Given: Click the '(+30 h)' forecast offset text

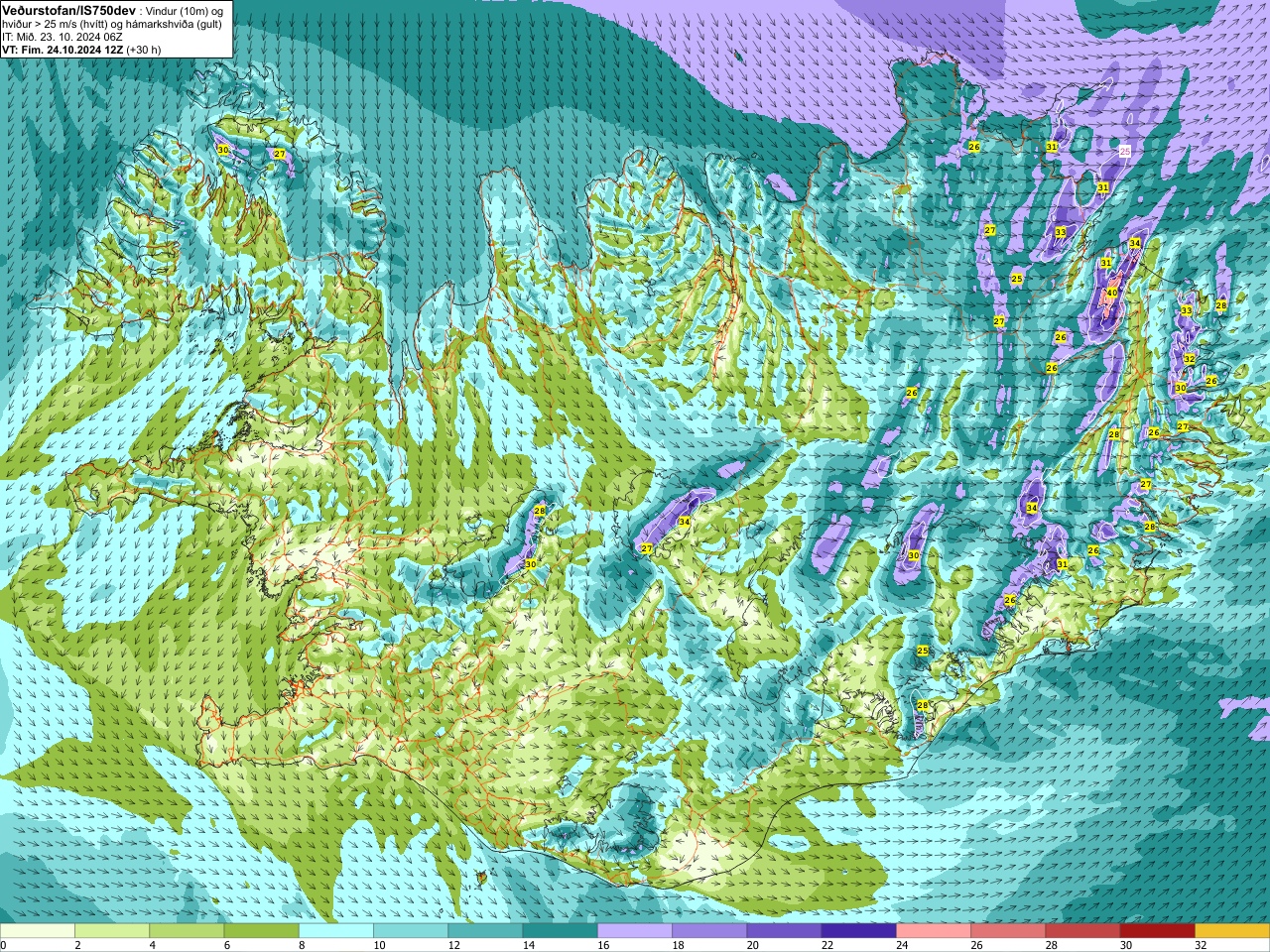Looking at the screenshot, I should [x=144, y=50].
